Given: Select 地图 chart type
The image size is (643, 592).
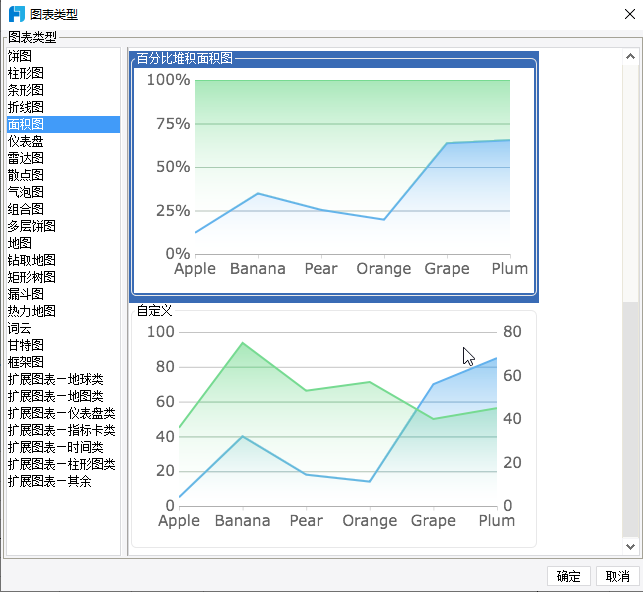Looking at the screenshot, I should tap(64, 244).
